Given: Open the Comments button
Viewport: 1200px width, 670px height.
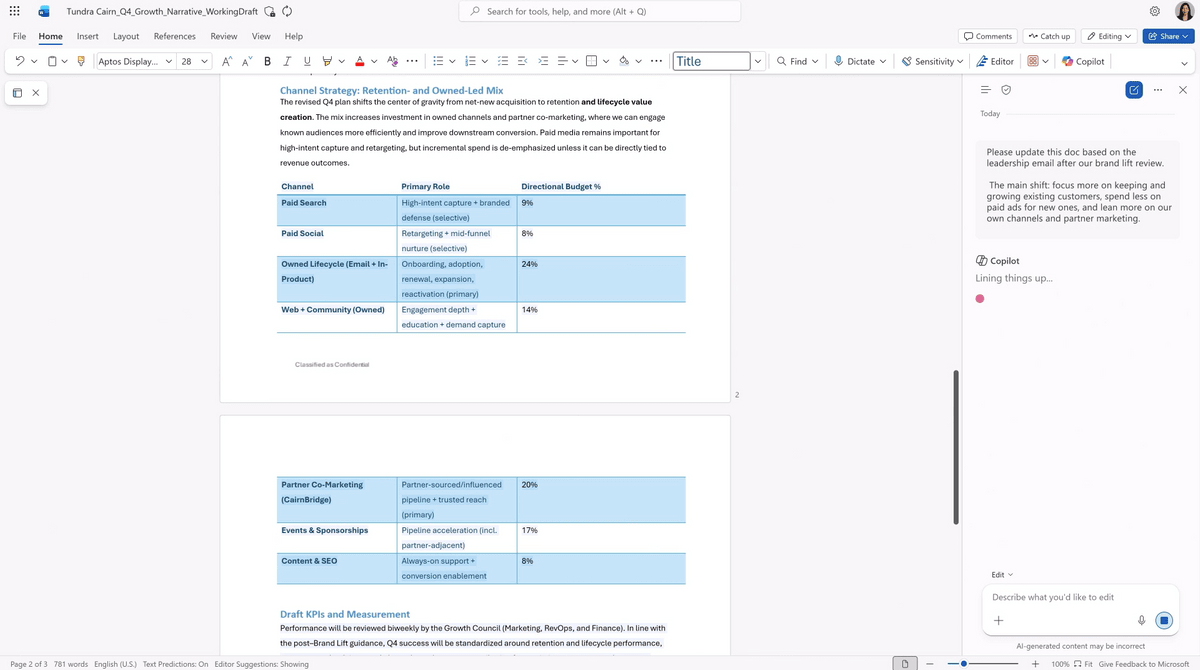Looking at the screenshot, I should tap(987, 36).
